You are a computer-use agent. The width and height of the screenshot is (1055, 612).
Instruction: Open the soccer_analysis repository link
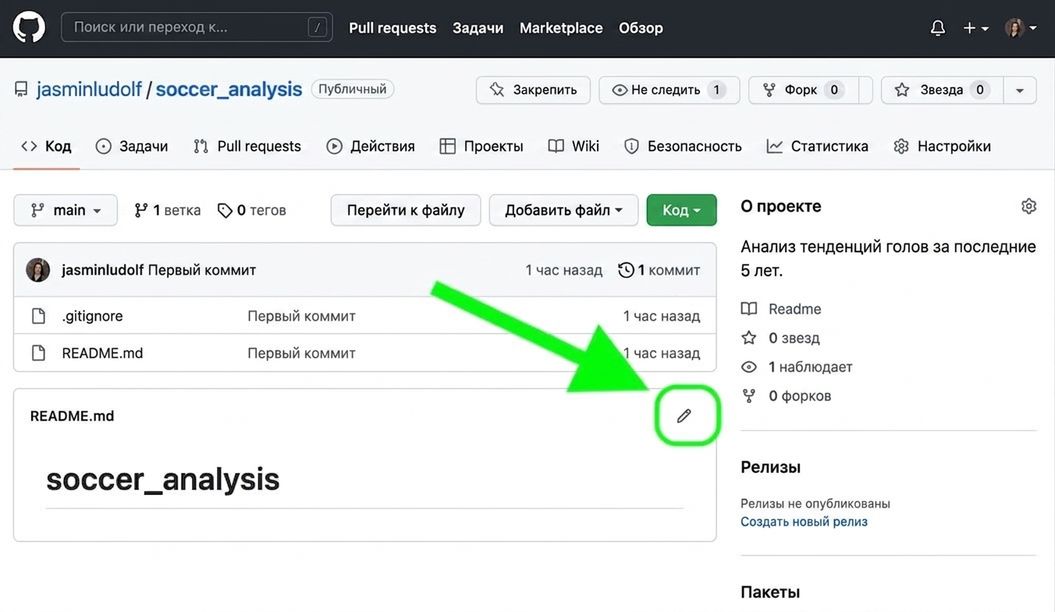tap(229, 89)
